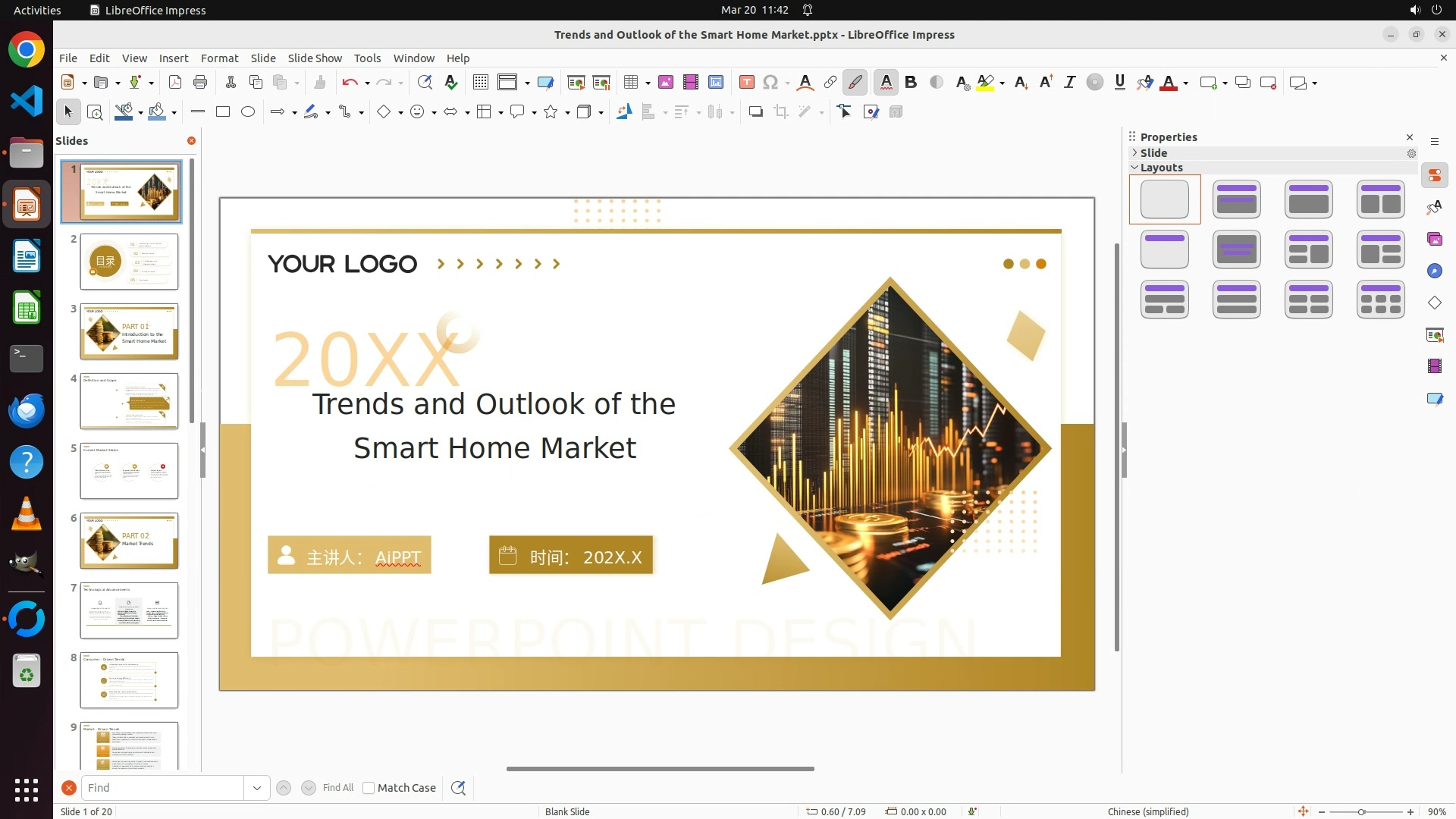This screenshot has width=1456, height=819.
Task: Click the Crop Image tool icon
Action: (781, 112)
